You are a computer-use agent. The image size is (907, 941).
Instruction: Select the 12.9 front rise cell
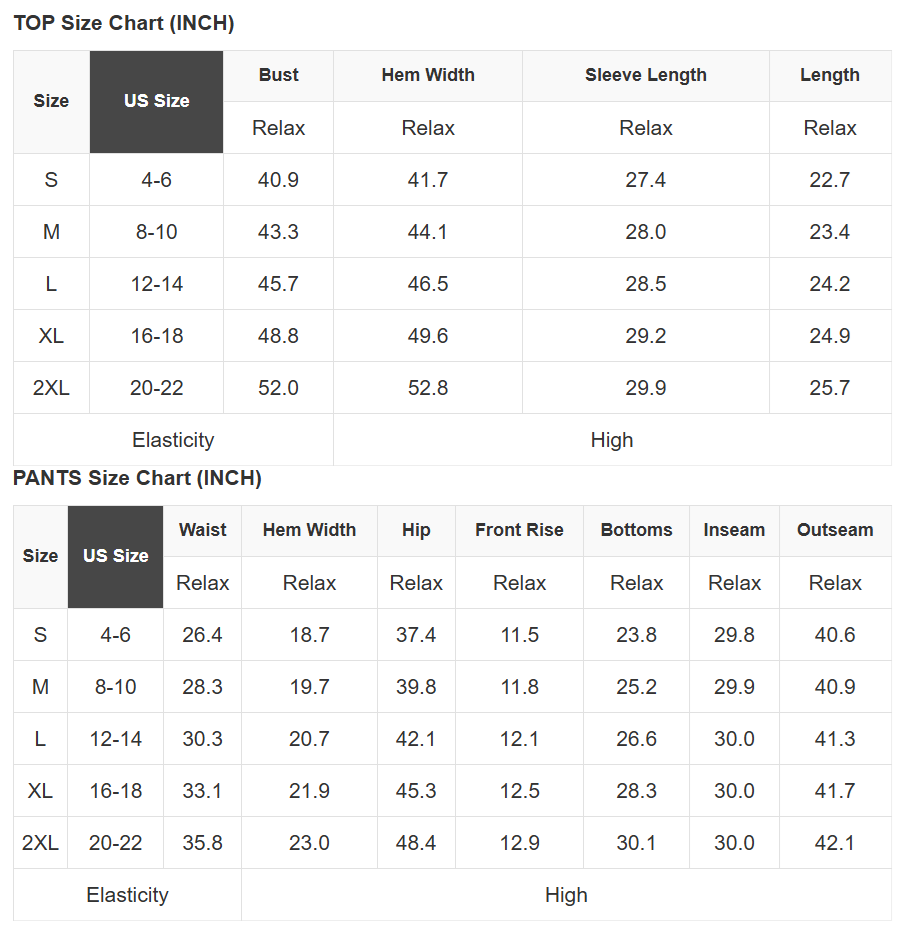click(519, 843)
